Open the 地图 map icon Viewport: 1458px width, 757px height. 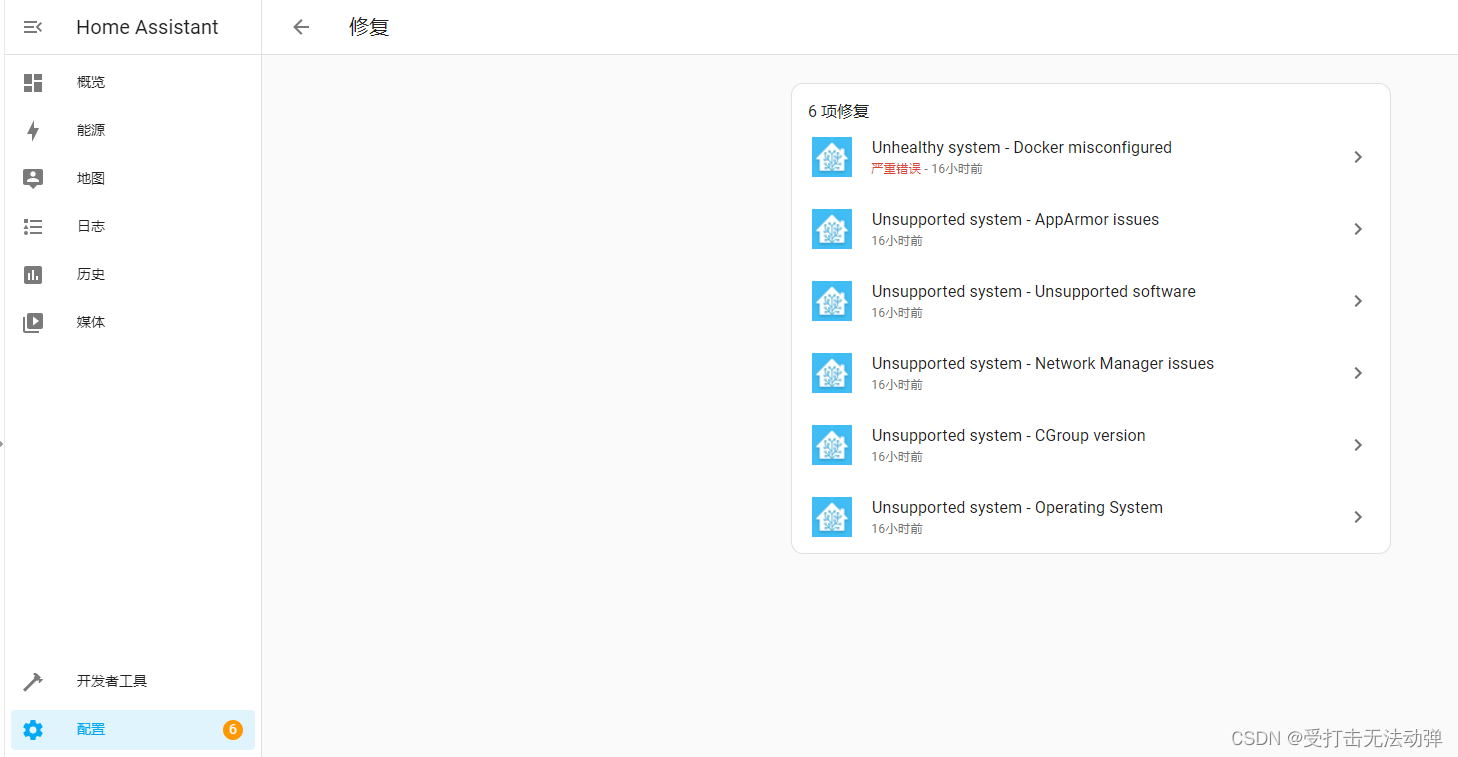pyautogui.click(x=33, y=179)
